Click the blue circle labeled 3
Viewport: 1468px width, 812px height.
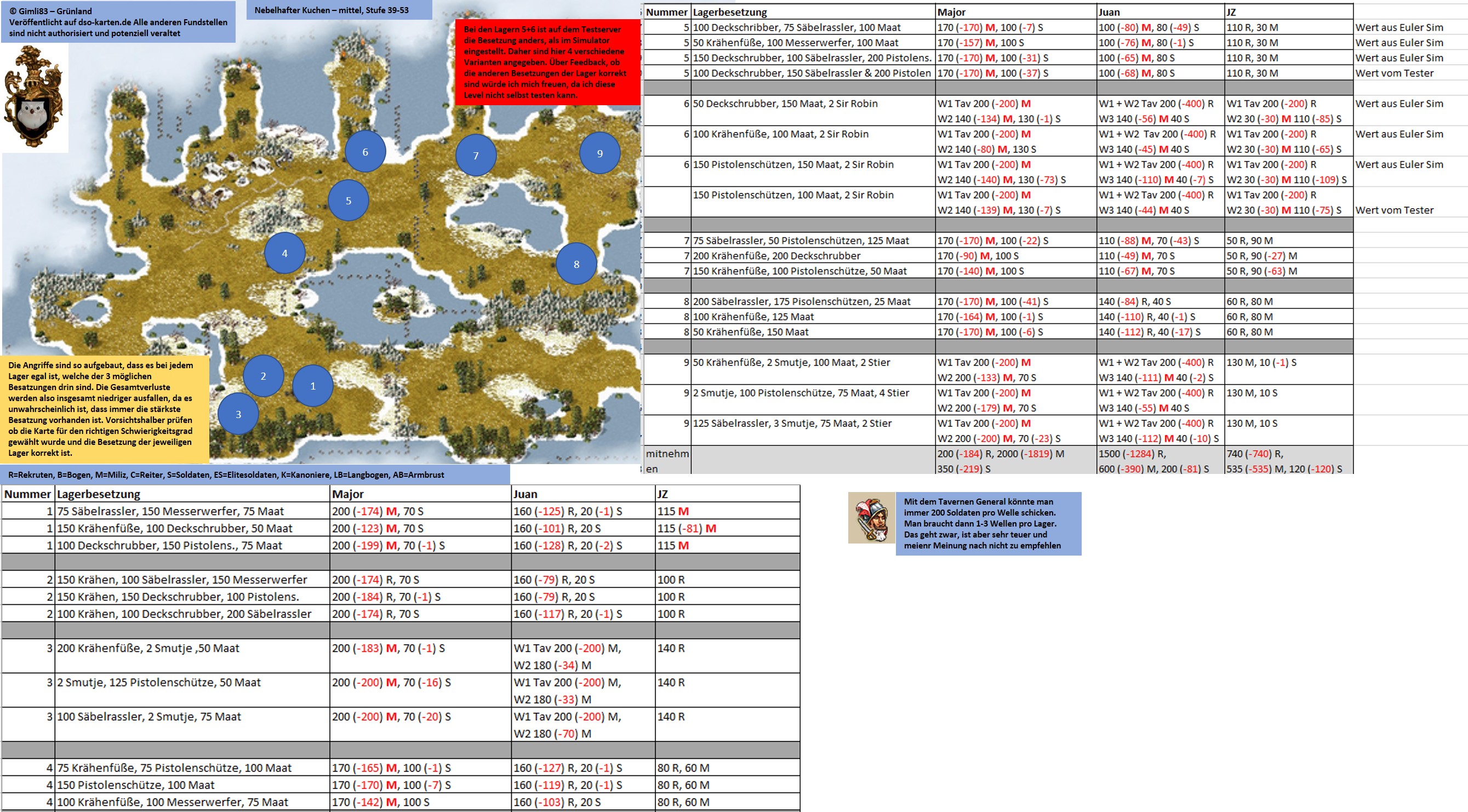(238, 414)
